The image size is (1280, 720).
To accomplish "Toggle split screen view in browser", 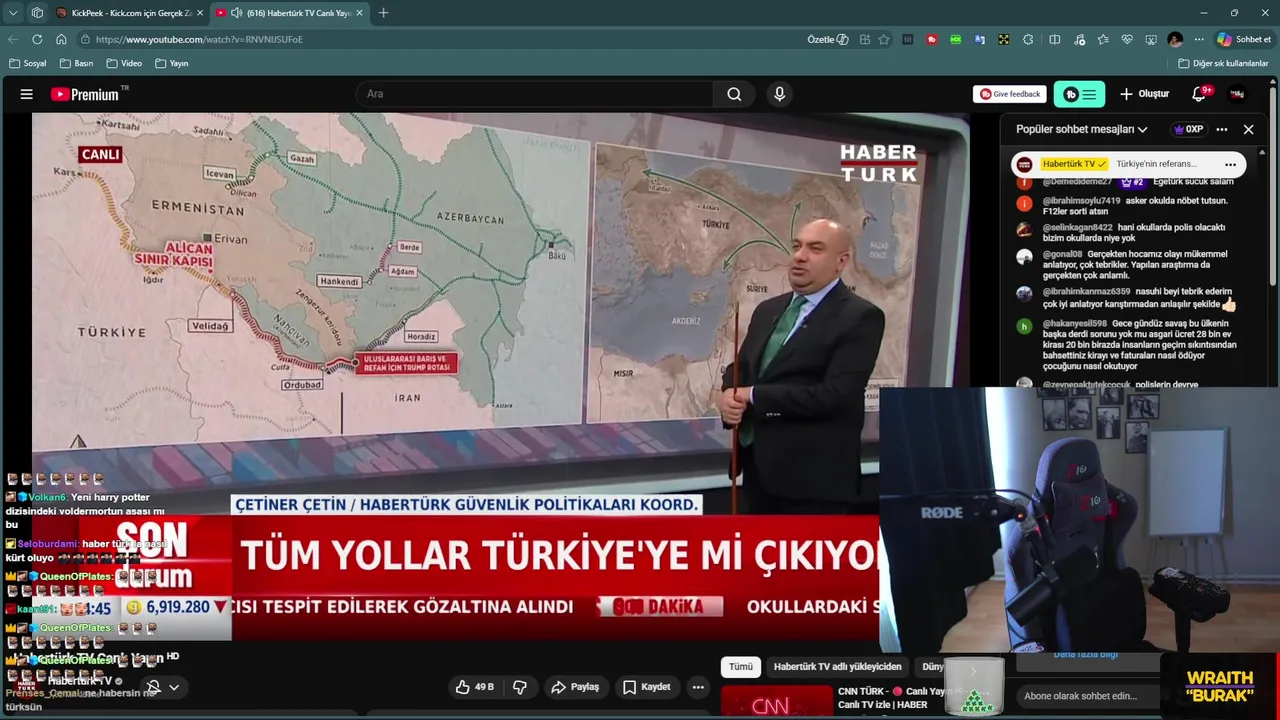I will click(1054, 39).
